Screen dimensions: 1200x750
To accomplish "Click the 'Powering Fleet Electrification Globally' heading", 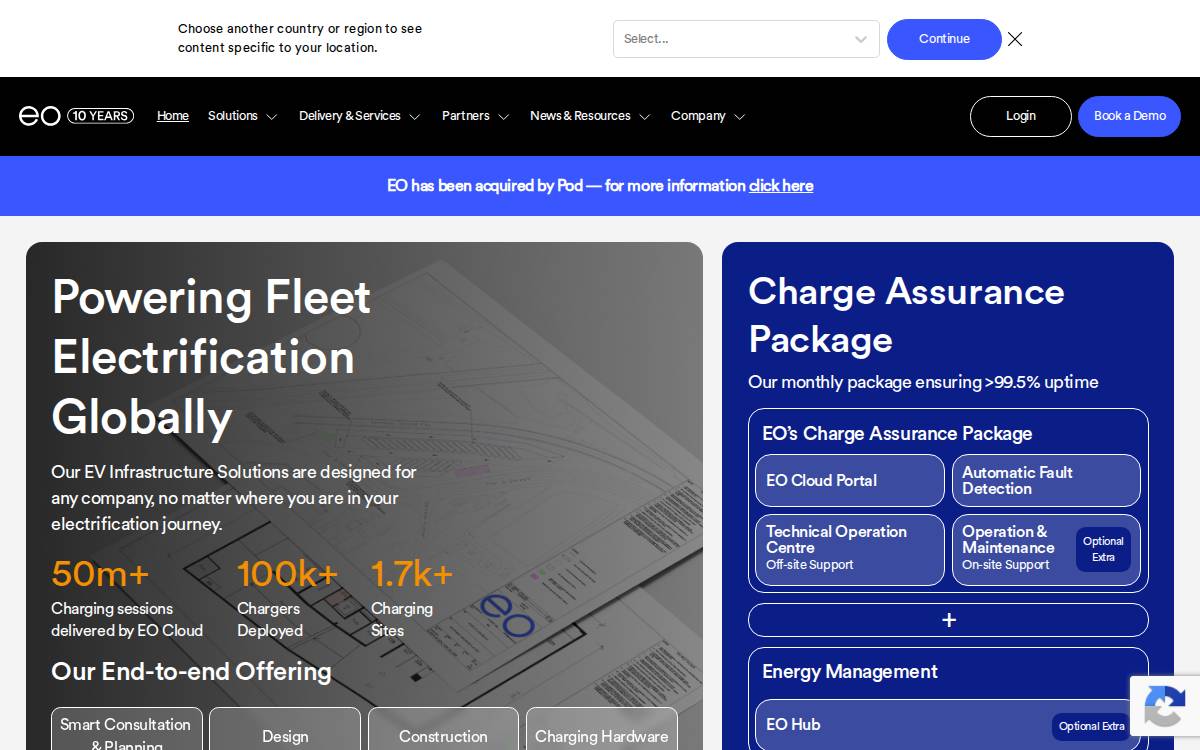I will click(211, 357).
